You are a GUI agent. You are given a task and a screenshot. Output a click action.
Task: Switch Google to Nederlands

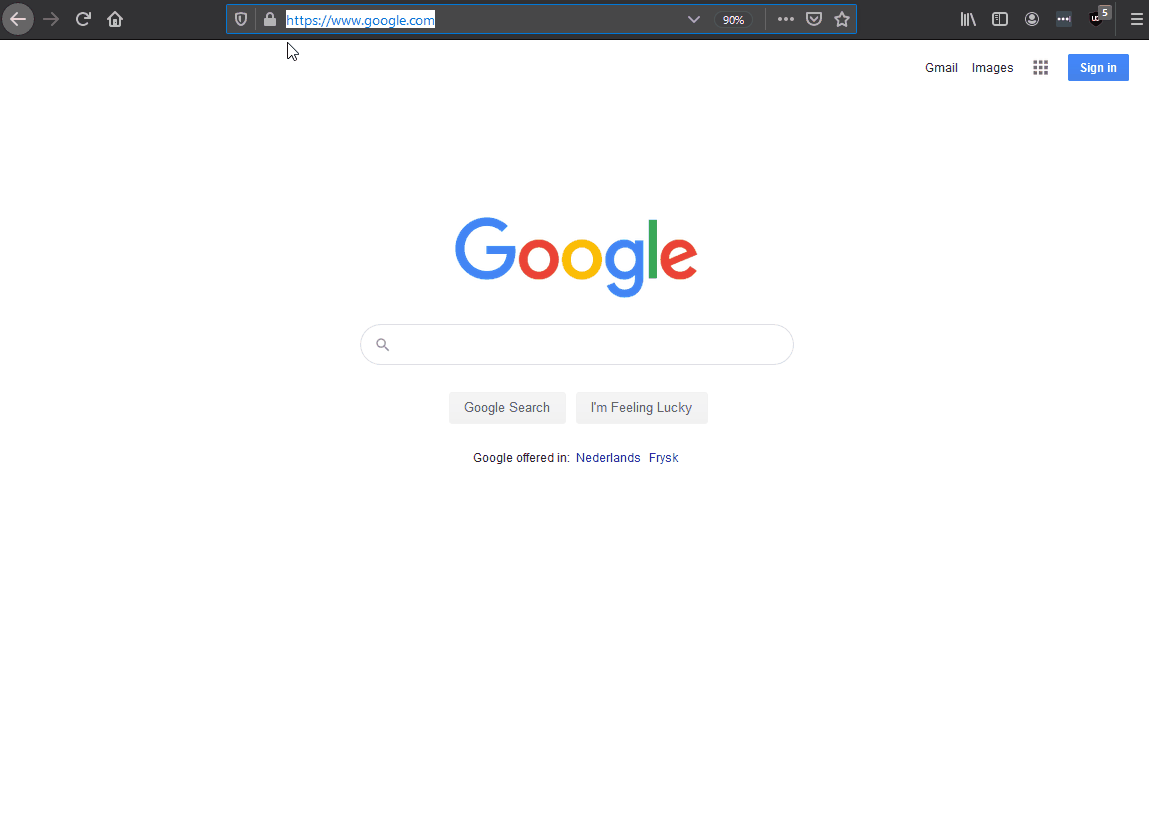coord(608,457)
